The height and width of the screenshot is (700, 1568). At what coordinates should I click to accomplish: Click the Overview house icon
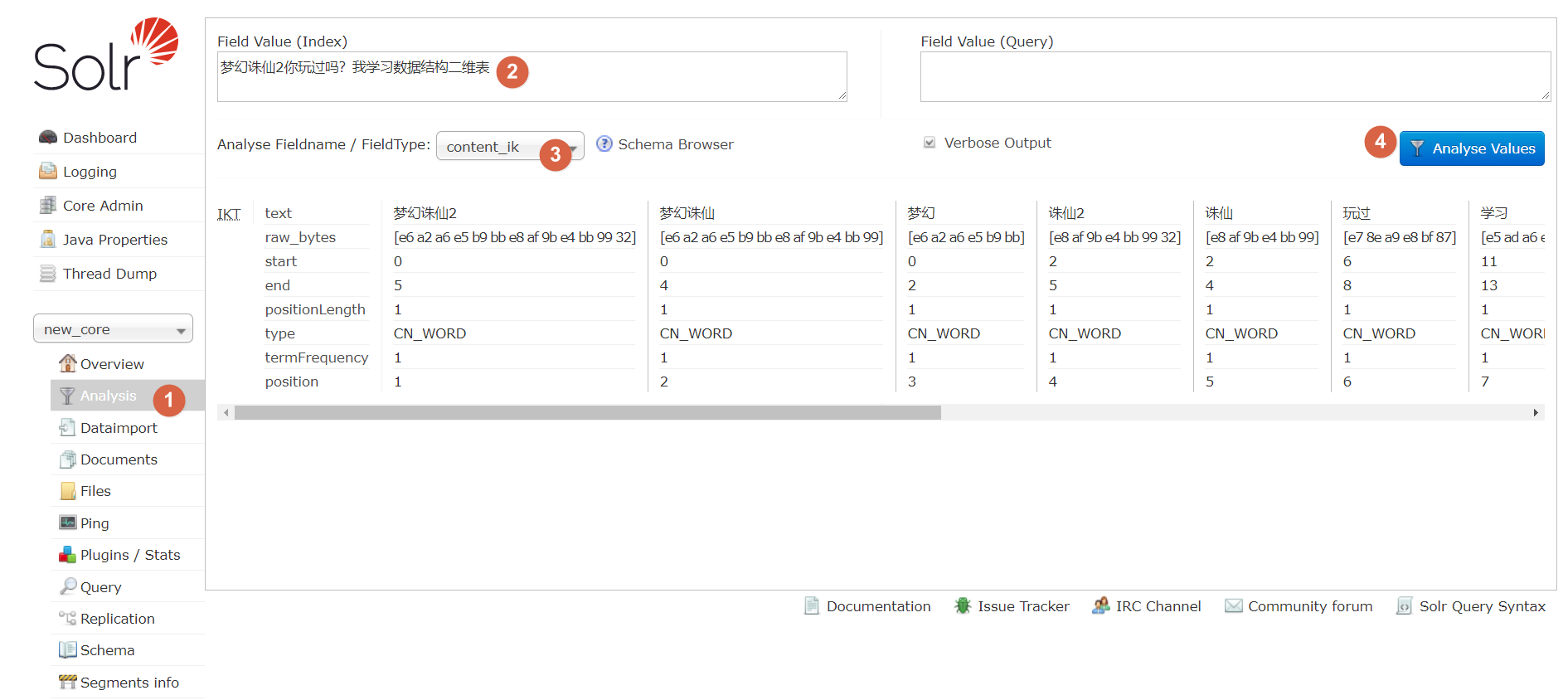(x=67, y=363)
